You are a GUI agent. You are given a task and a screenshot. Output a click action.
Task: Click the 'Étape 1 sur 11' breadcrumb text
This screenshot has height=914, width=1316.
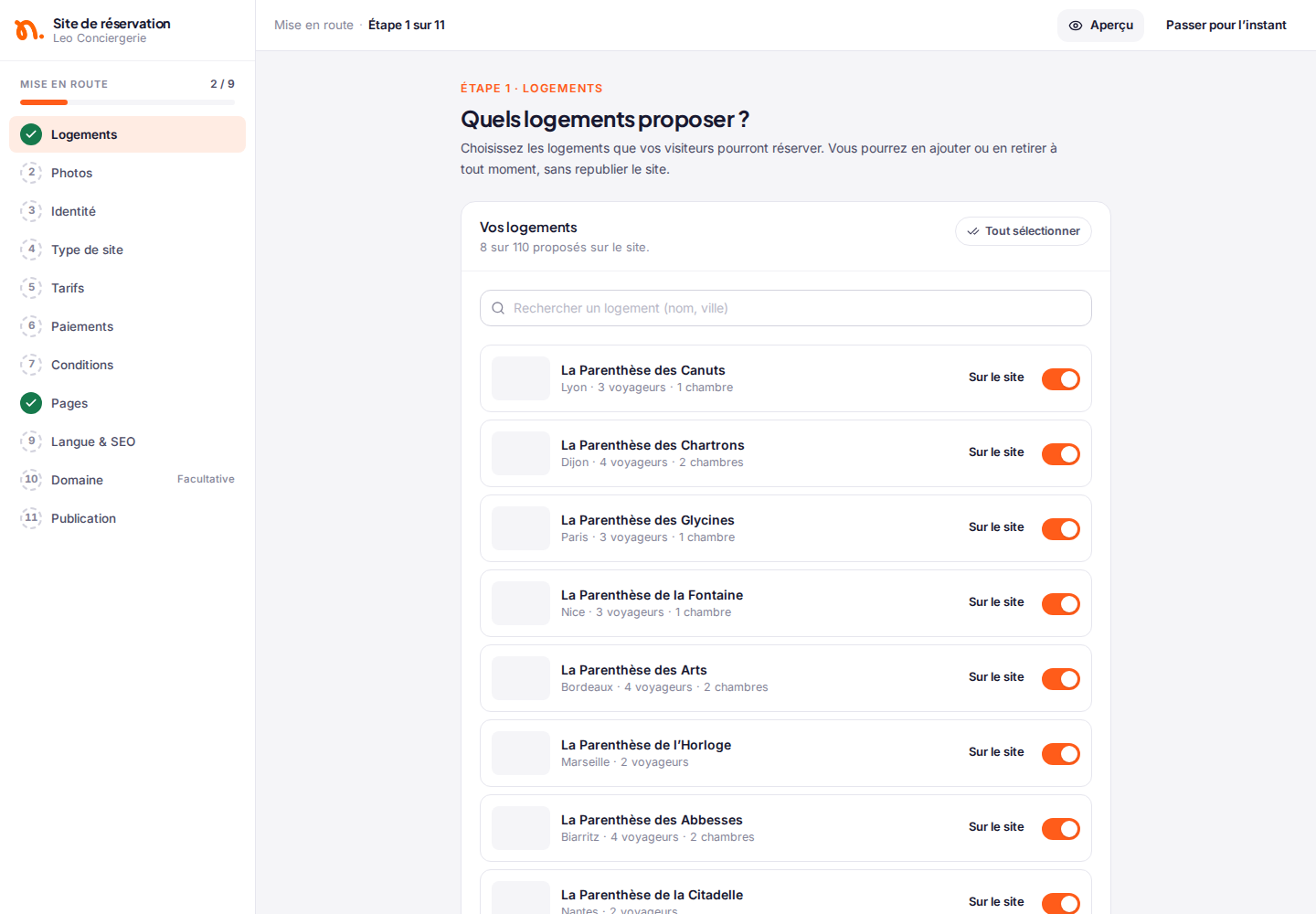point(407,26)
